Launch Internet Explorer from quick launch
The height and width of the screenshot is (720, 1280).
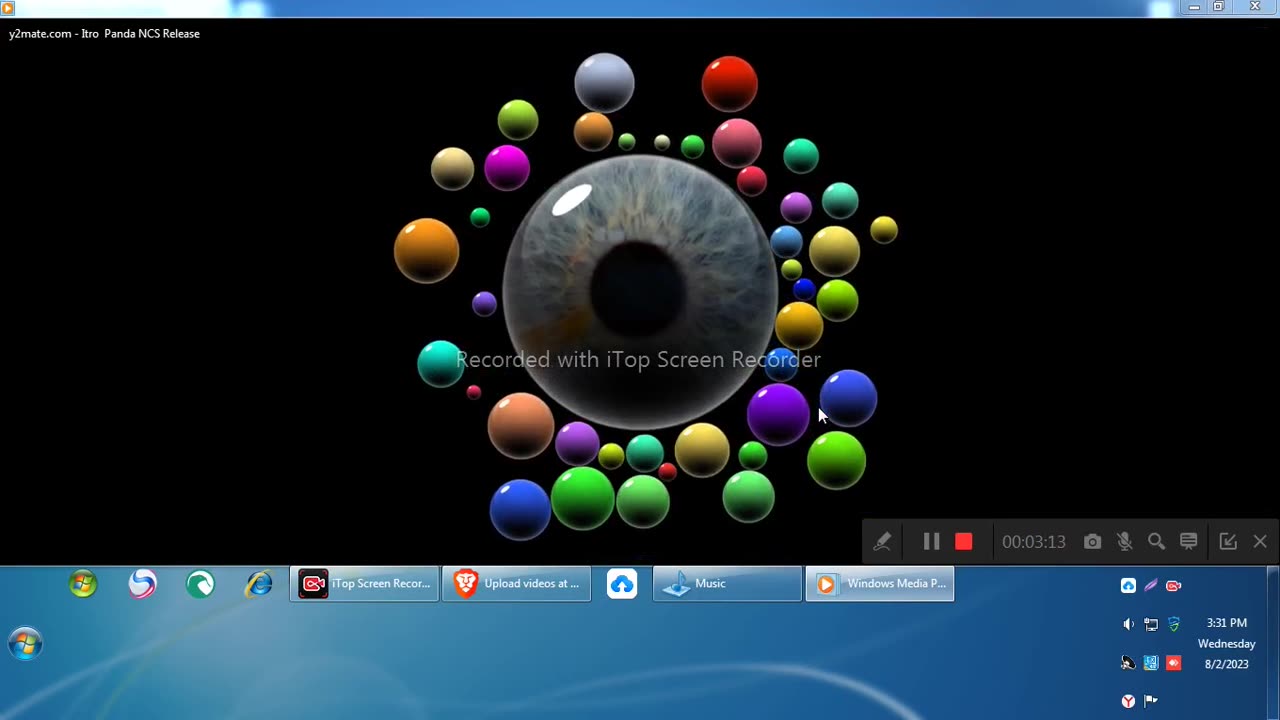click(x=259, y=584)
